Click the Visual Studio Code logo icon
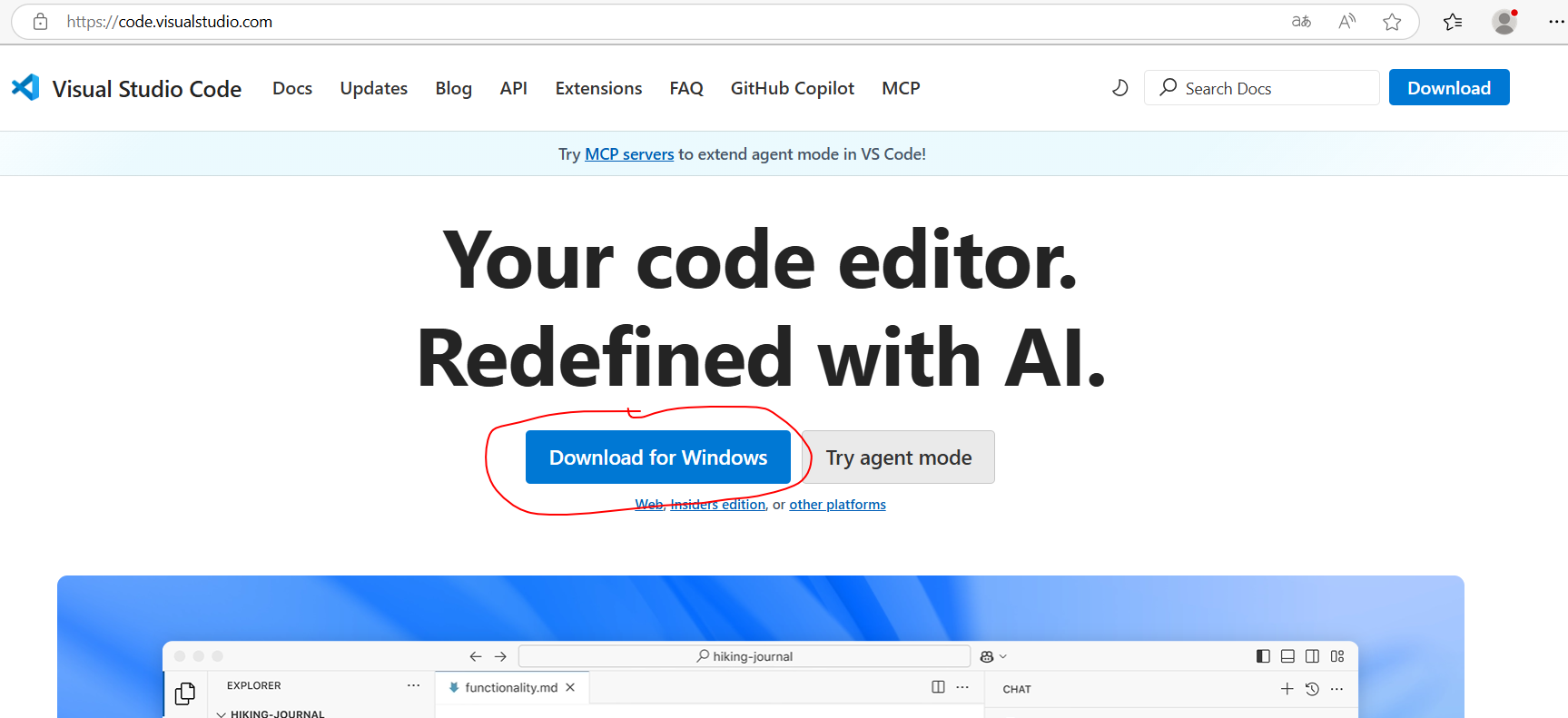1568x718 pixels. pos(25,87)
